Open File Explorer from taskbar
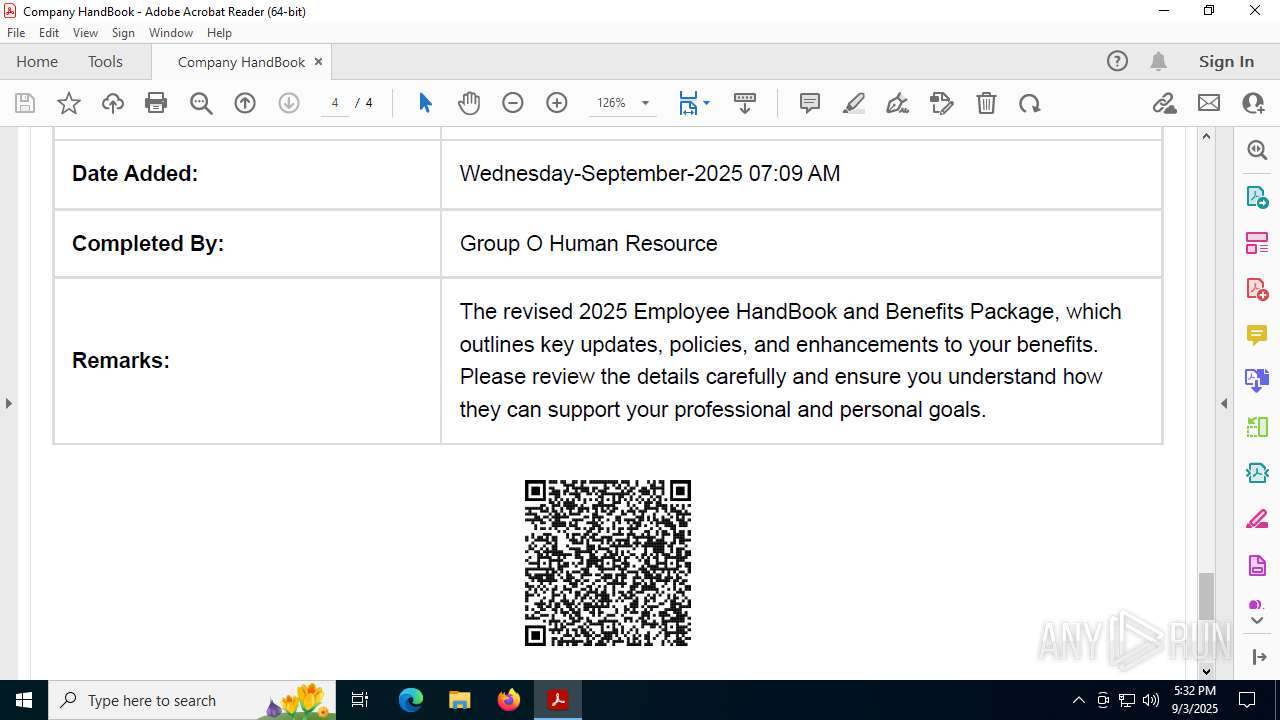 click(460, 700)
